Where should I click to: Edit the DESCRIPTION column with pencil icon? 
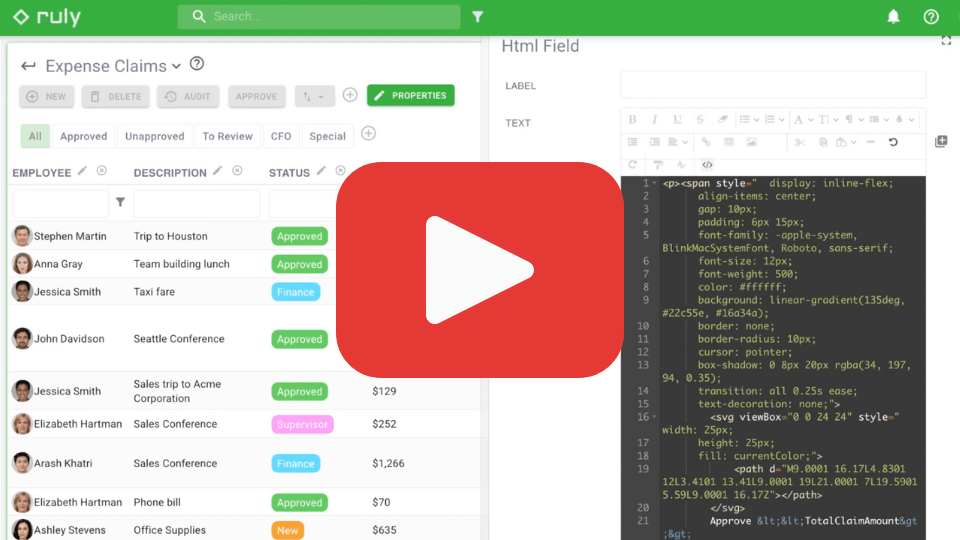pyautogui.click(x=217, y=171)
